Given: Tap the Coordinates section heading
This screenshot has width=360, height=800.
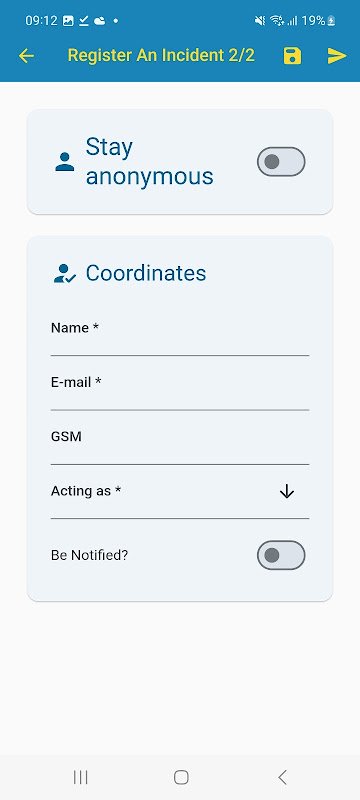Looking at the screenshot, I should tap(146, 273).
